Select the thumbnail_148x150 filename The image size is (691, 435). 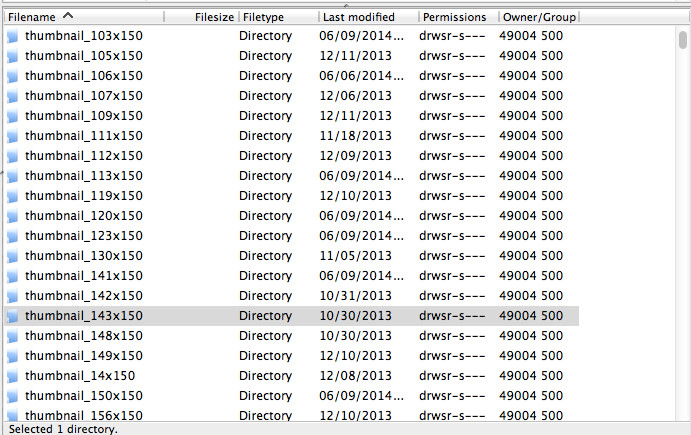tap(84, 336)
